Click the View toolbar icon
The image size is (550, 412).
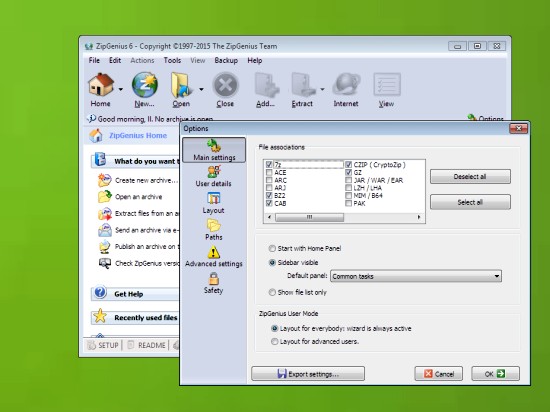387,85
